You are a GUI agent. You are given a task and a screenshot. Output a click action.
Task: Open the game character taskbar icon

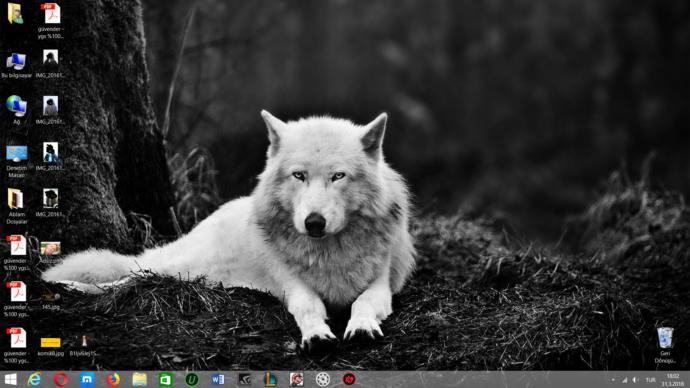coord(297,379)
